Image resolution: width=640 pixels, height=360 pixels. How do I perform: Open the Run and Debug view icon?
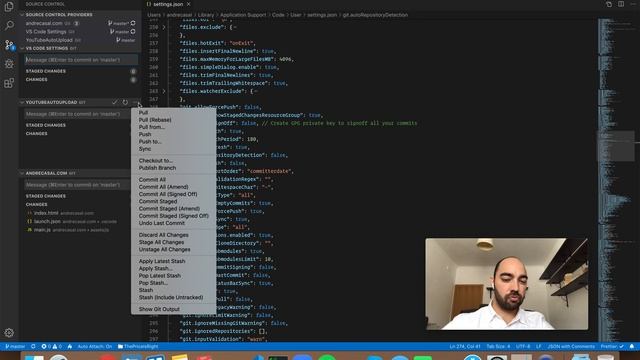pyautogui.click(x=9, y=64)
